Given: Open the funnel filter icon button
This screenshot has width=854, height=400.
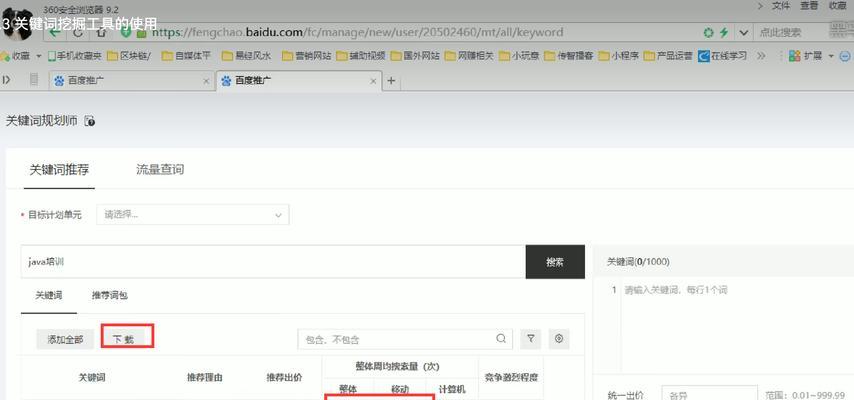Looking at the screenshot, I should pos(531,338).
